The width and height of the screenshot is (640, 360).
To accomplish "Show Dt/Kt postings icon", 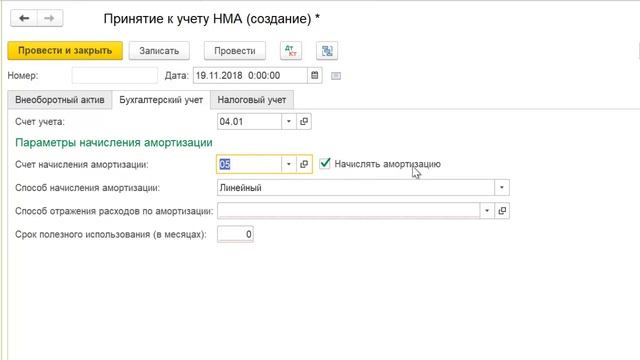I will [x=291, y=51].
